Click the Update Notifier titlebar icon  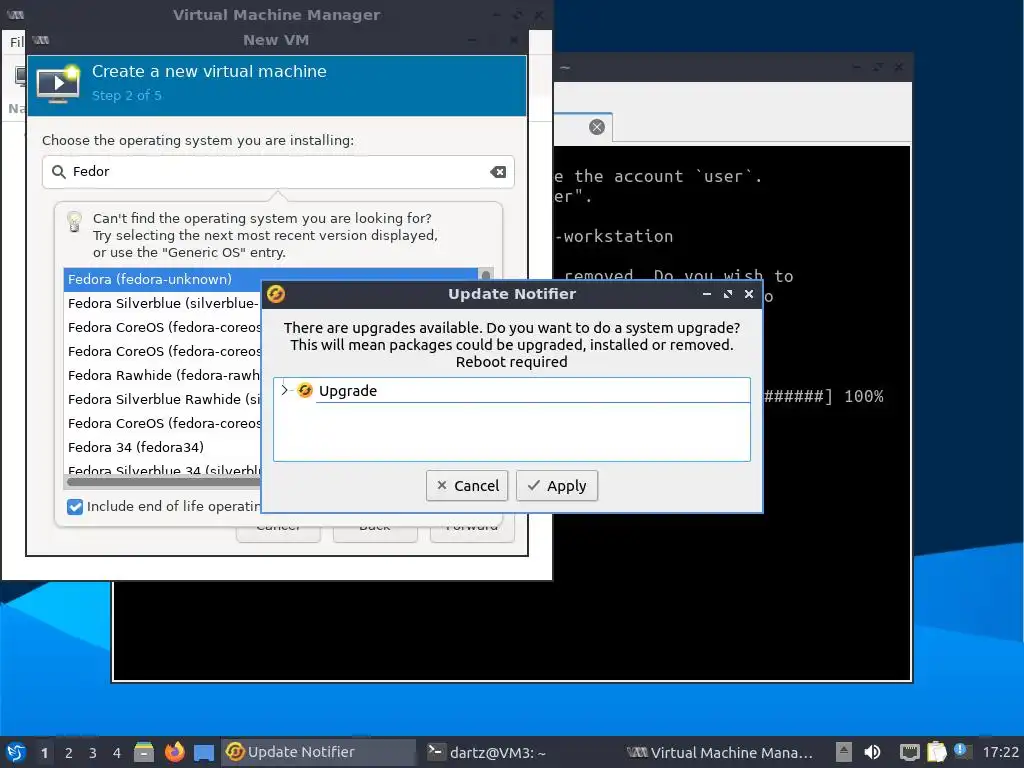(x=276, y=294)
